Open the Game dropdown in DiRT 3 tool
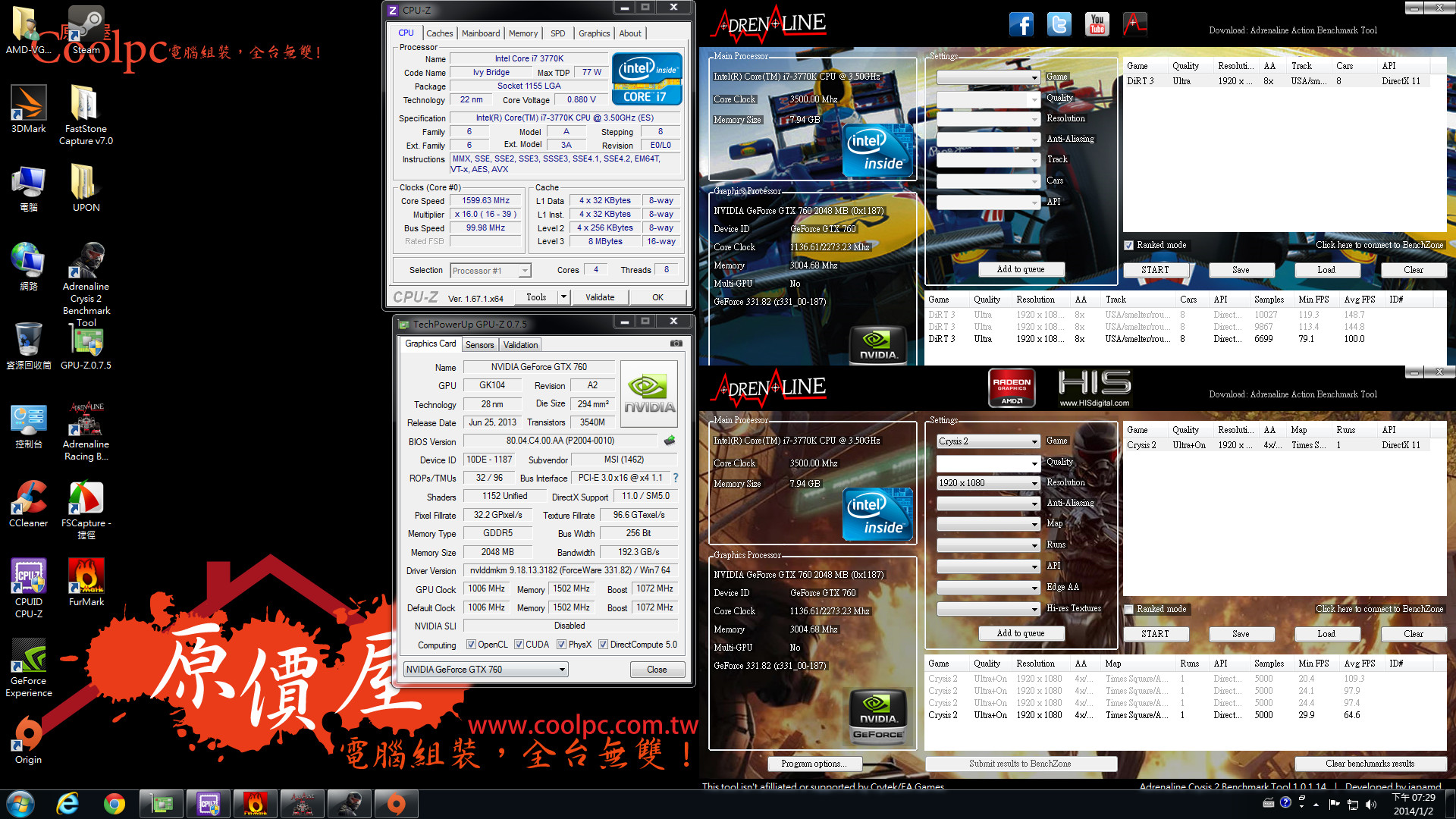Screen dimensions: 1456x819 (x=988, y=77)
